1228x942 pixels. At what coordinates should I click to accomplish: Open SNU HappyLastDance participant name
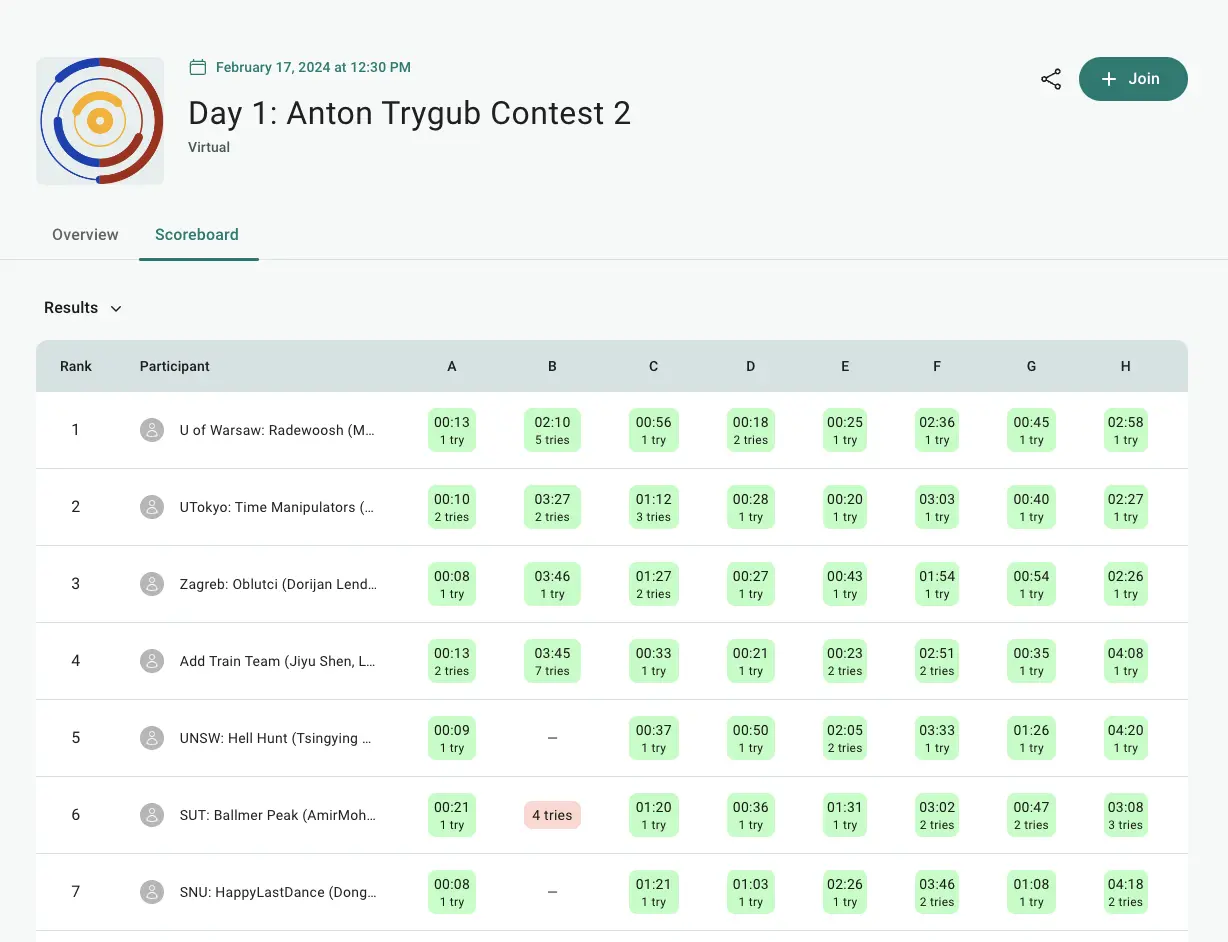[x=277, y=892]
